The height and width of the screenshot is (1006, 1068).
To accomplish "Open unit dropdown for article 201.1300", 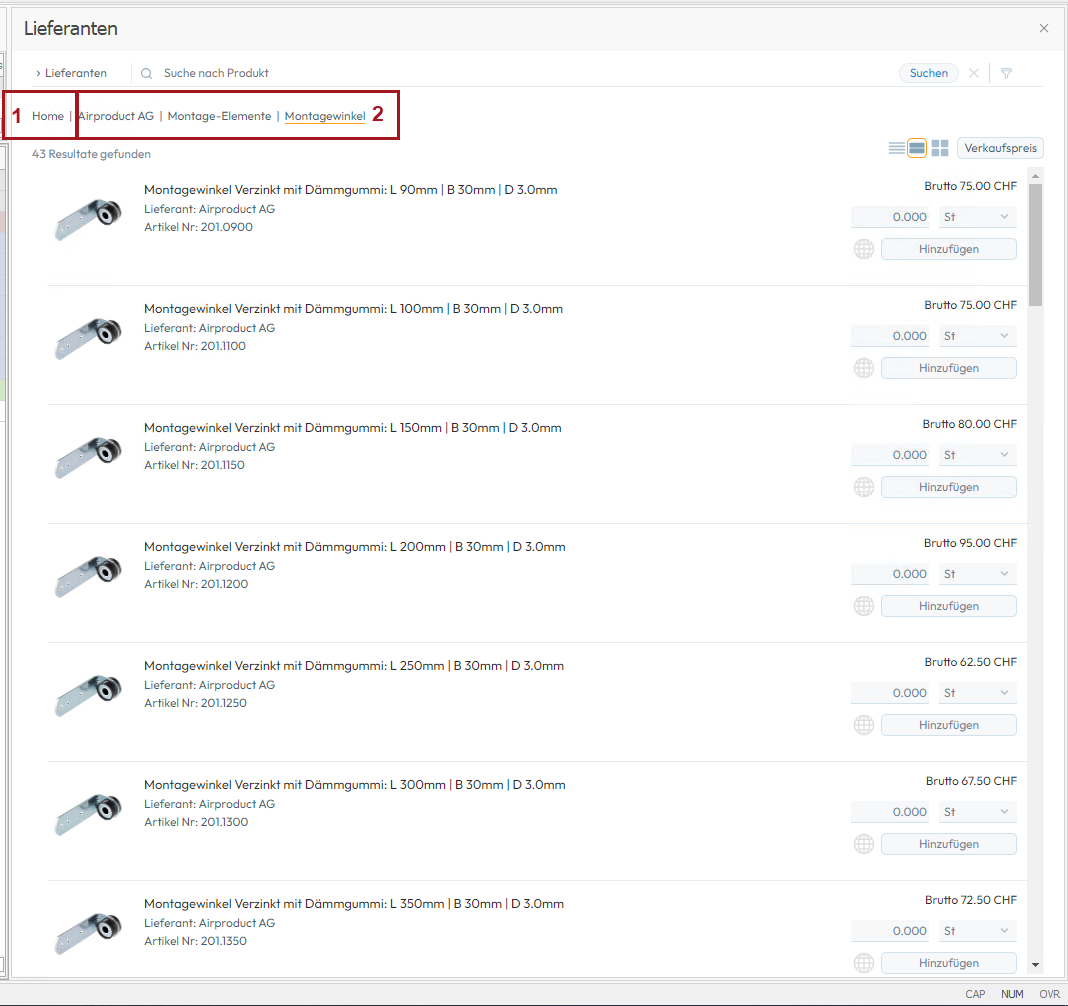I will (x=977, y=812).
